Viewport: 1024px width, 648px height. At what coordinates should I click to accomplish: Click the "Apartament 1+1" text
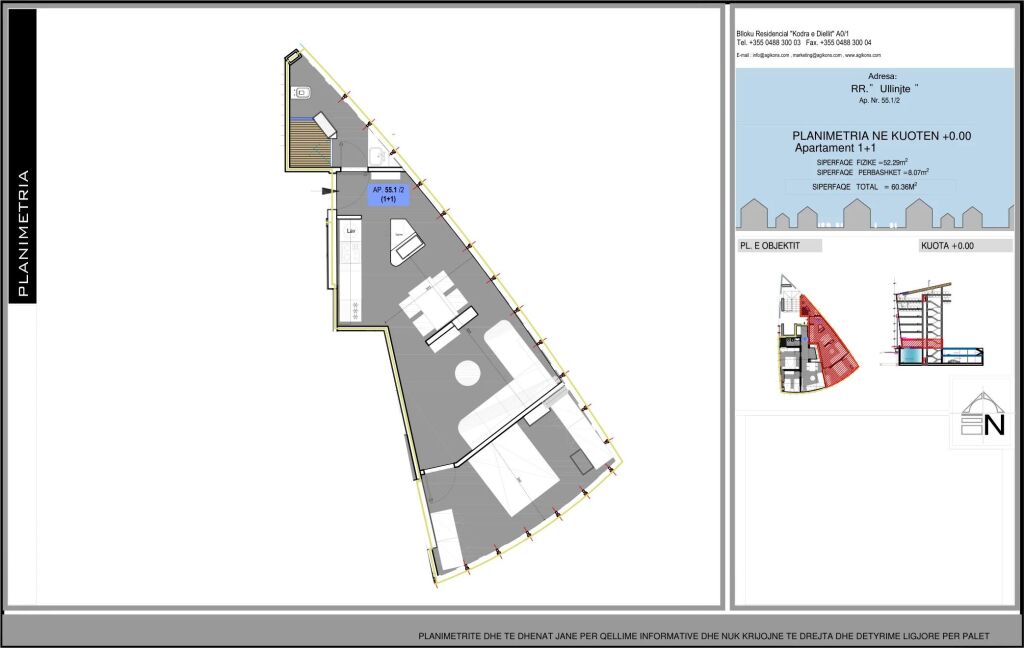(835, 148)
